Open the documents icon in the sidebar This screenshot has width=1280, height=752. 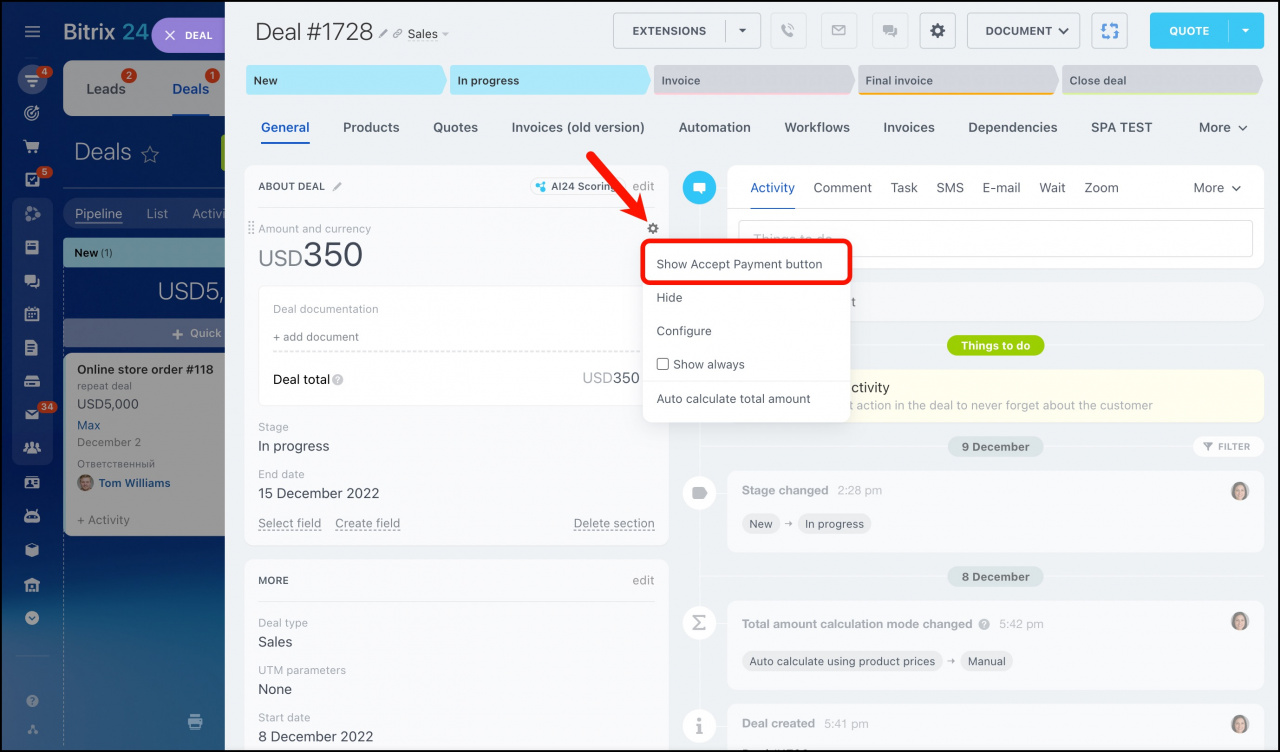tap(32, 348)
